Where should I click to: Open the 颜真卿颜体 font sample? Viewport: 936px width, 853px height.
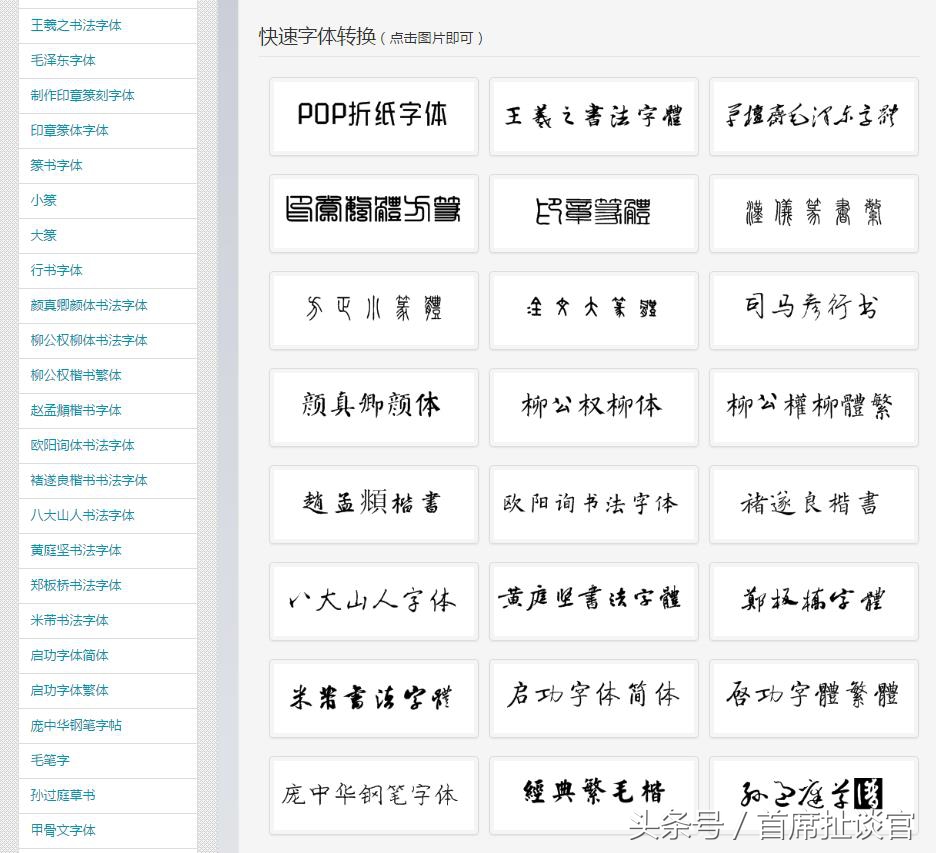point(373,407)
